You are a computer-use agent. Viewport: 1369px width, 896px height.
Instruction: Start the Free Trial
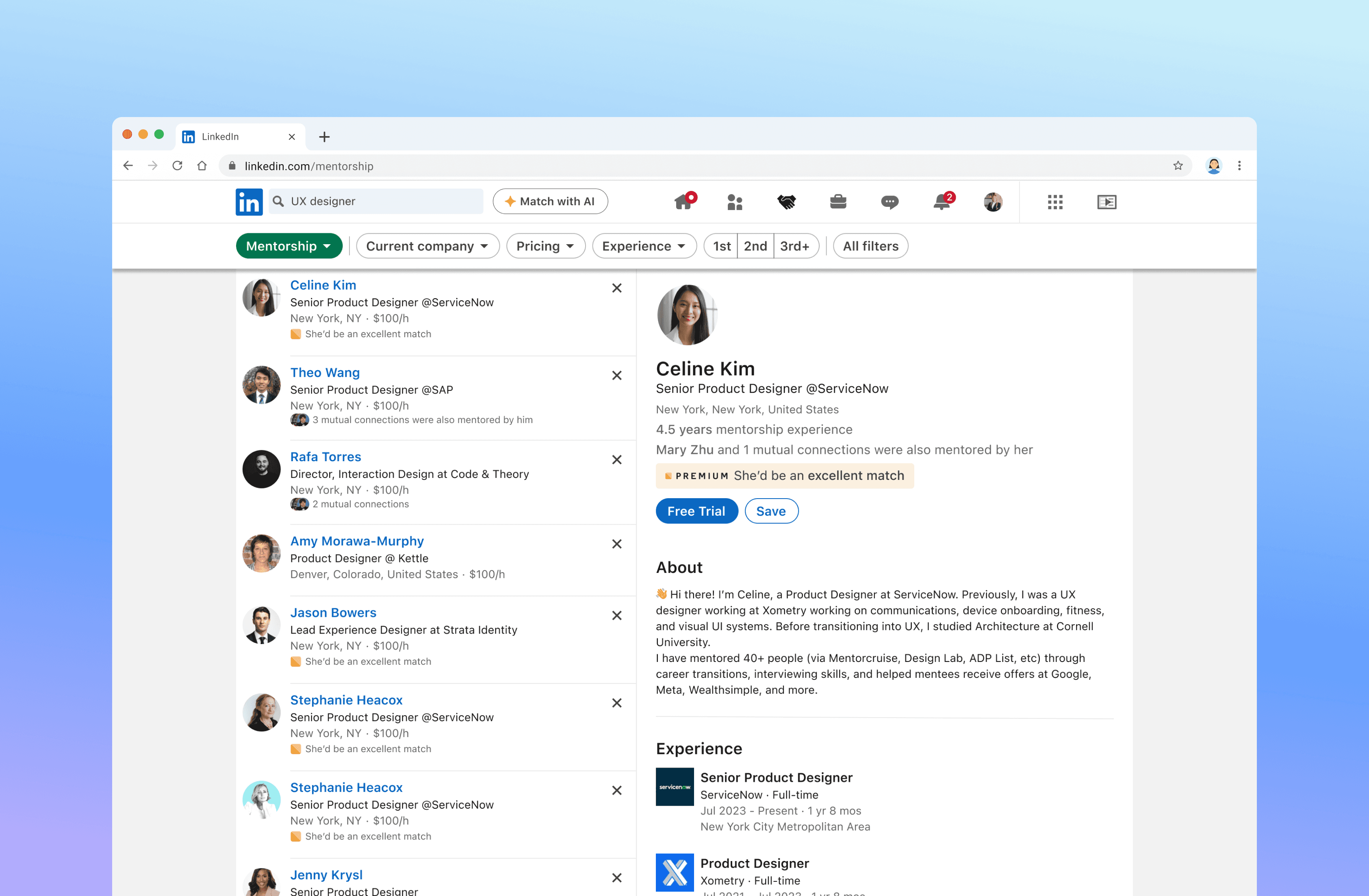point(696,511)
